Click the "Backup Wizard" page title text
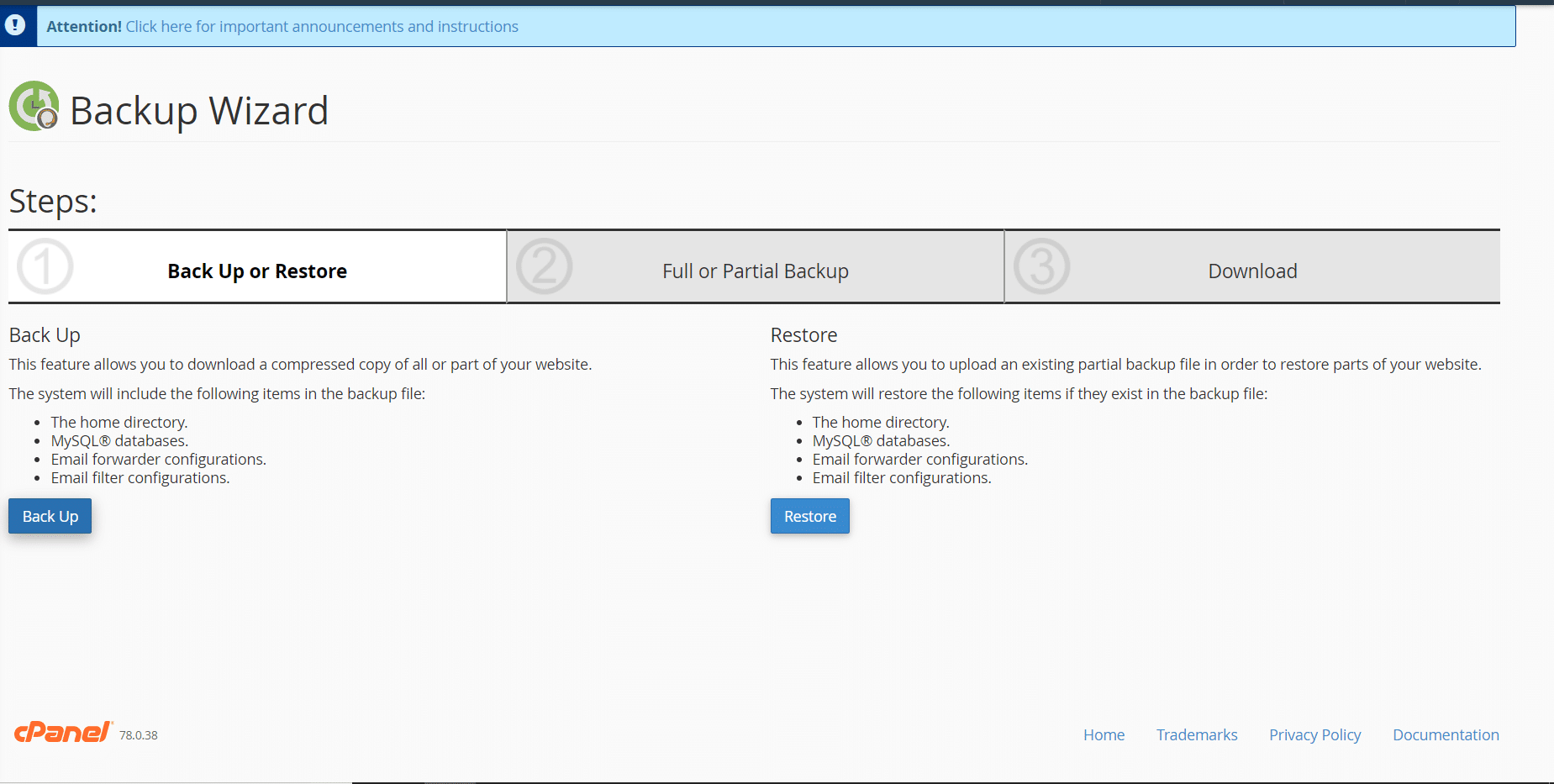1554x784 pixels. [x=199, y=111]
